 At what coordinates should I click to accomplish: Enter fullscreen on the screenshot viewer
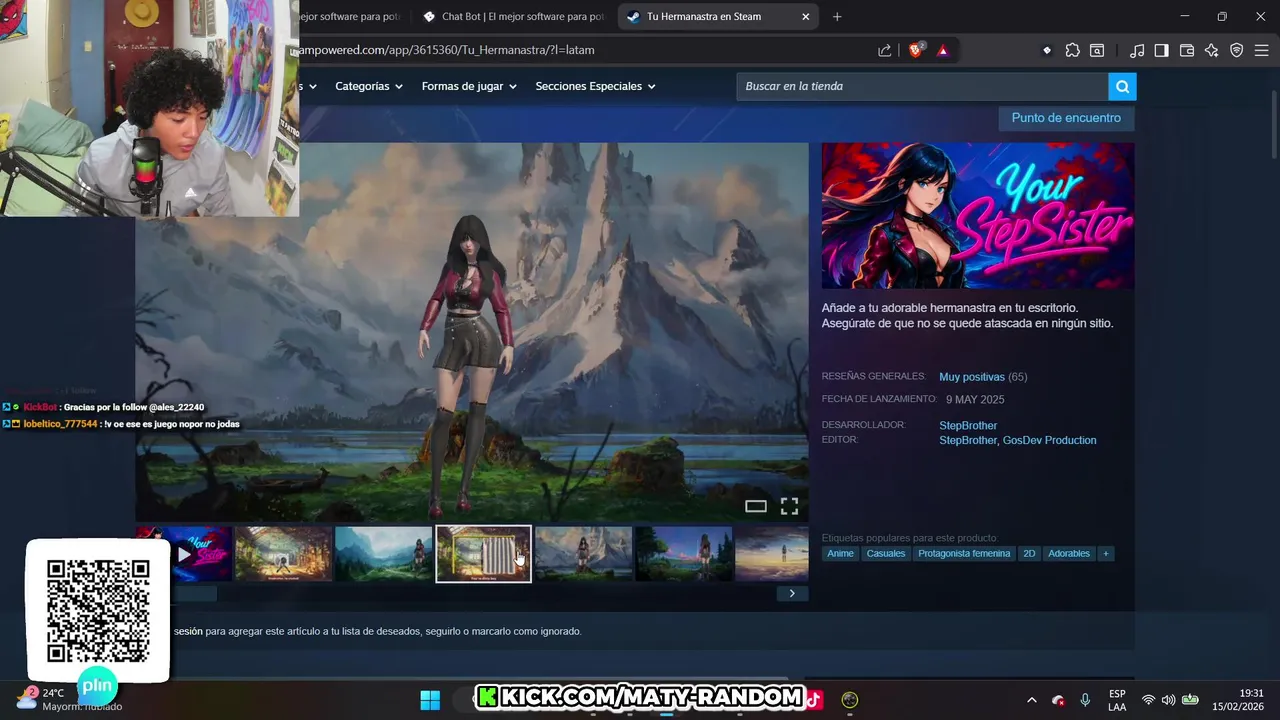pyautogui.click(x=789, y=506)
